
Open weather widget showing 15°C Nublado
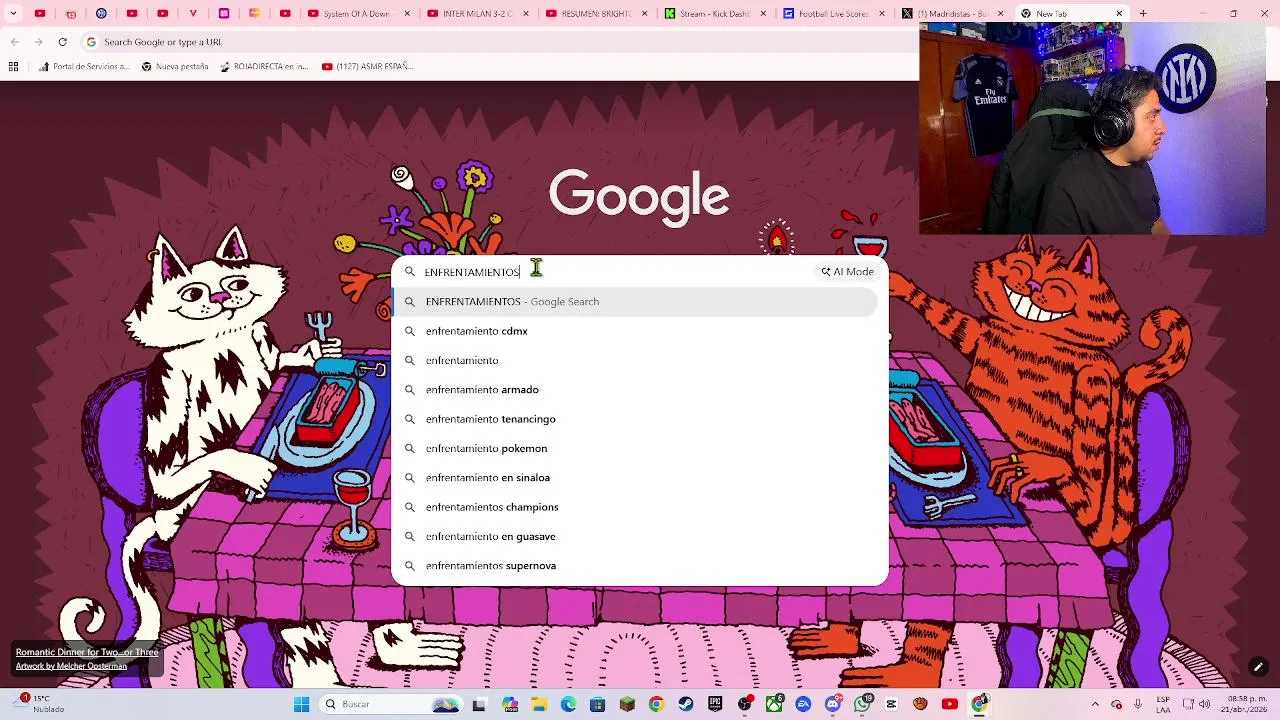(x=38, y=704)
